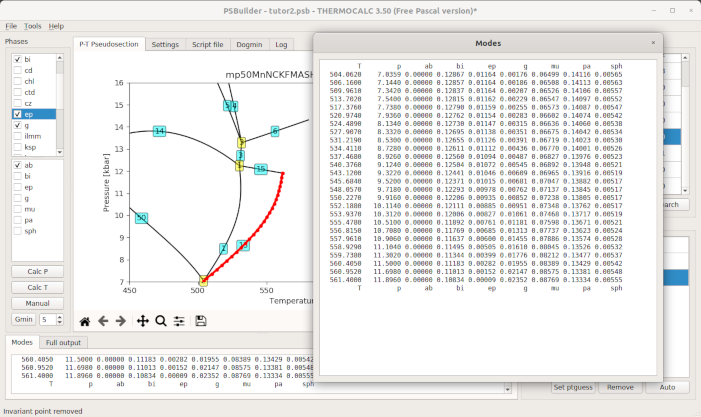Open the Dogmin tab
Viewport: 701px width, 417px height.
249,45
